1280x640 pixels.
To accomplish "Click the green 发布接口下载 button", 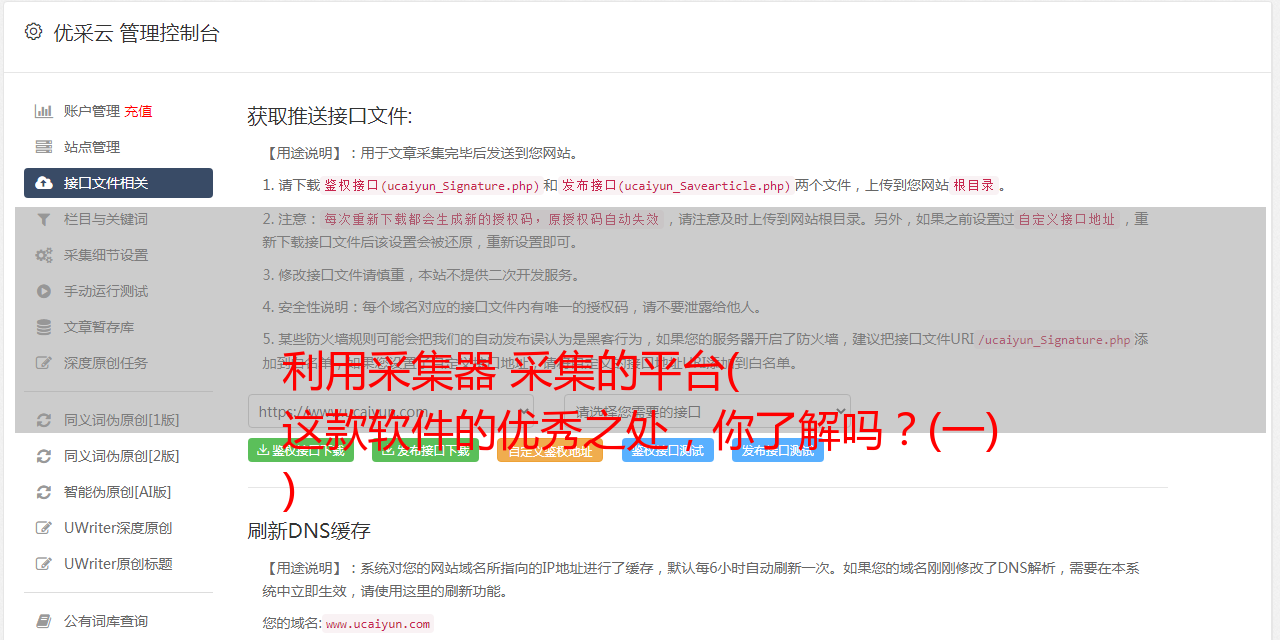I will [x=425, y=450].
